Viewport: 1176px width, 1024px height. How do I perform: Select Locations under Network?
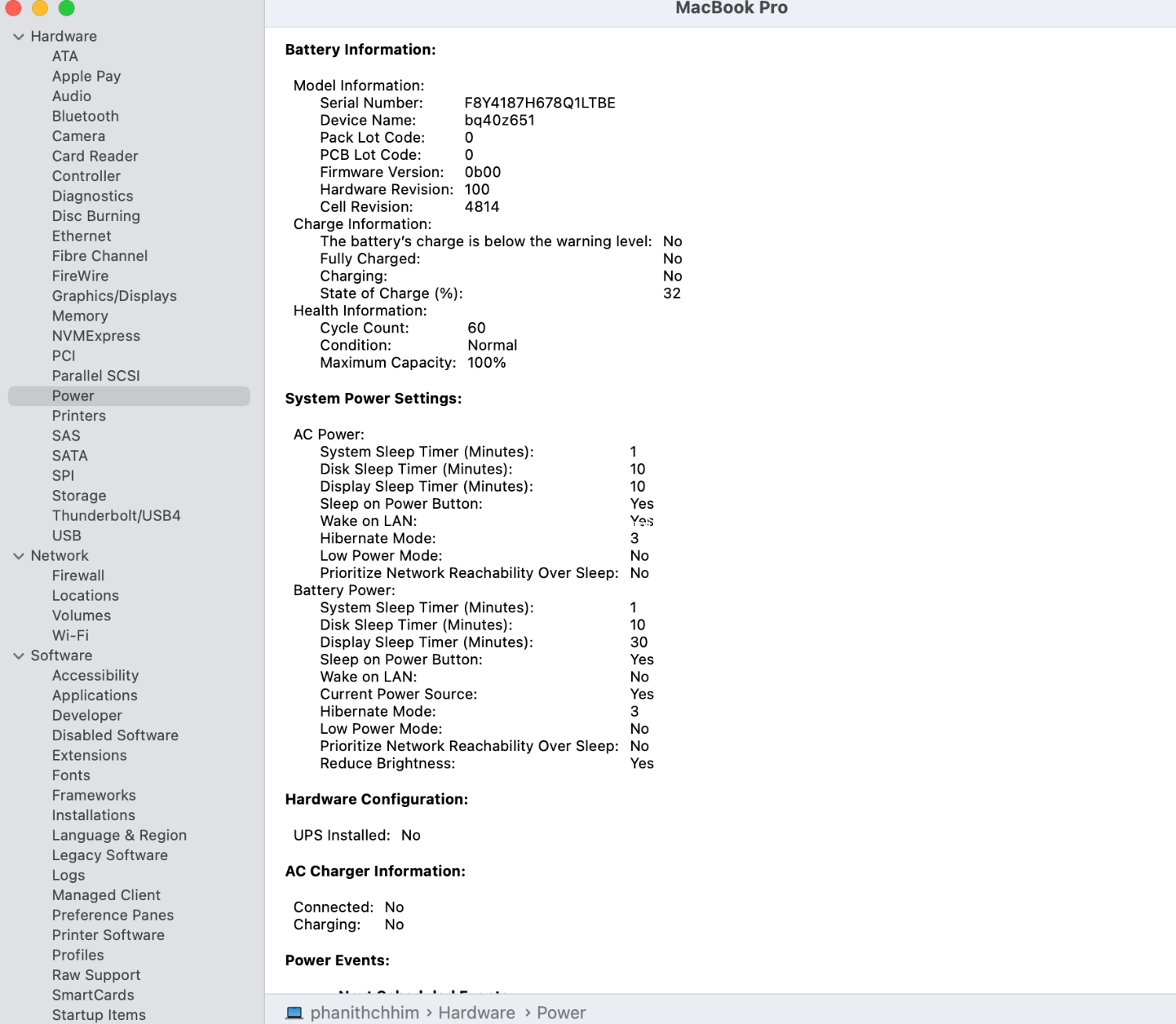pos(85,596)
